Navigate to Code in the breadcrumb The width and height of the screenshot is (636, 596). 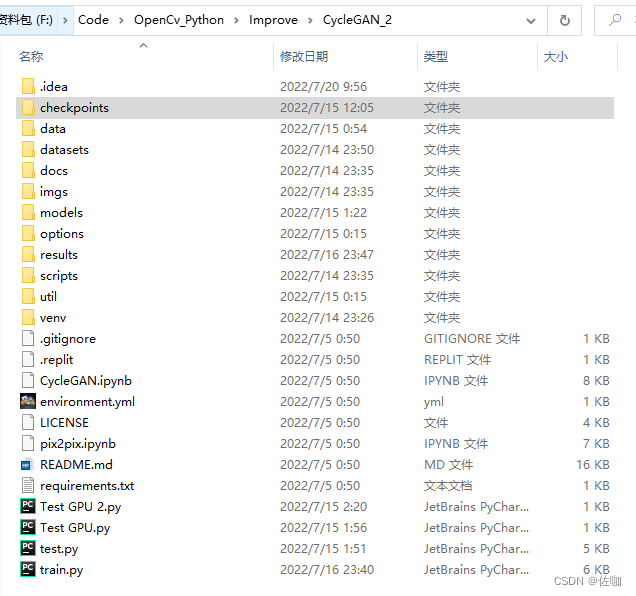[x=93, y=19]
